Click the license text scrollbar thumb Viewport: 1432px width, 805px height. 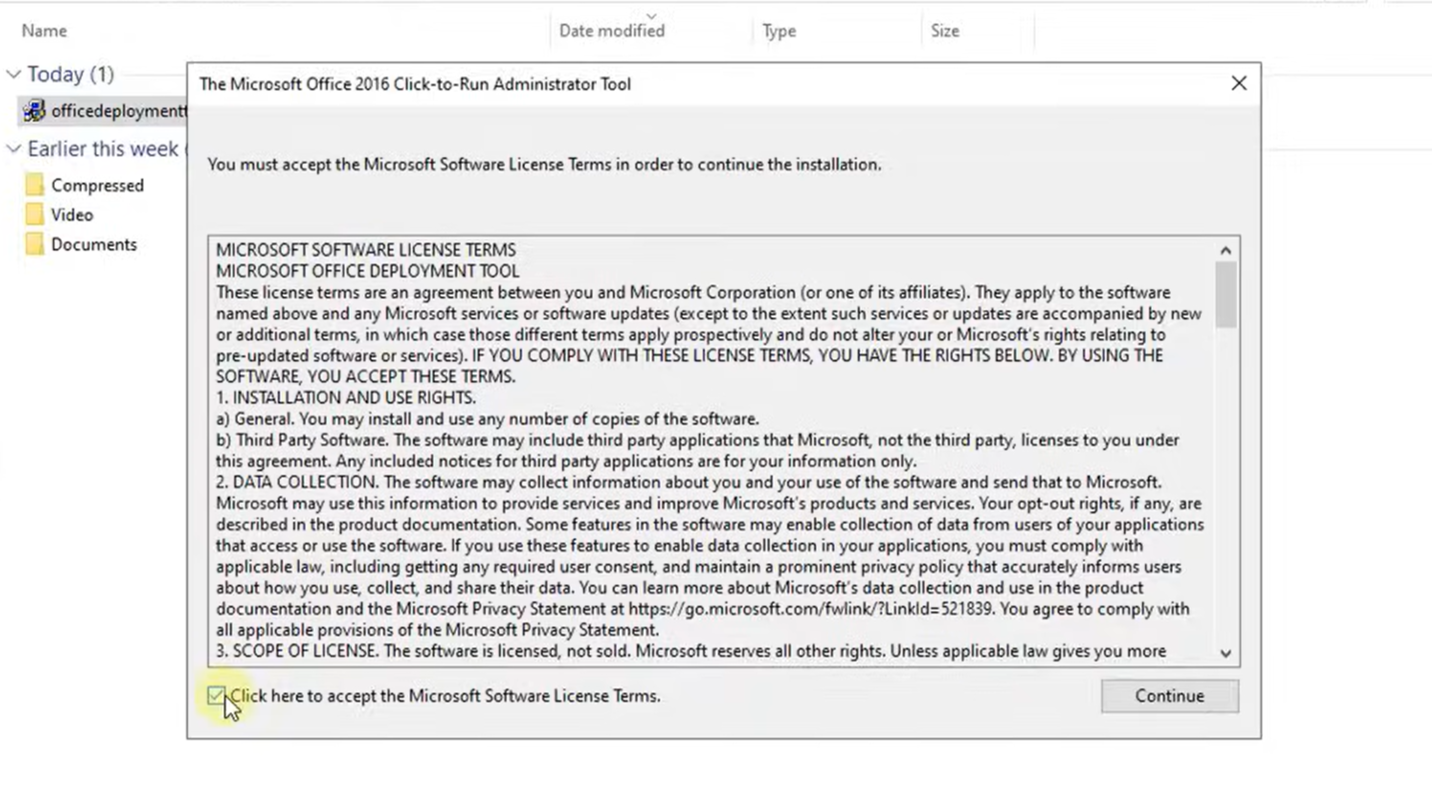tap(1225, 295)
